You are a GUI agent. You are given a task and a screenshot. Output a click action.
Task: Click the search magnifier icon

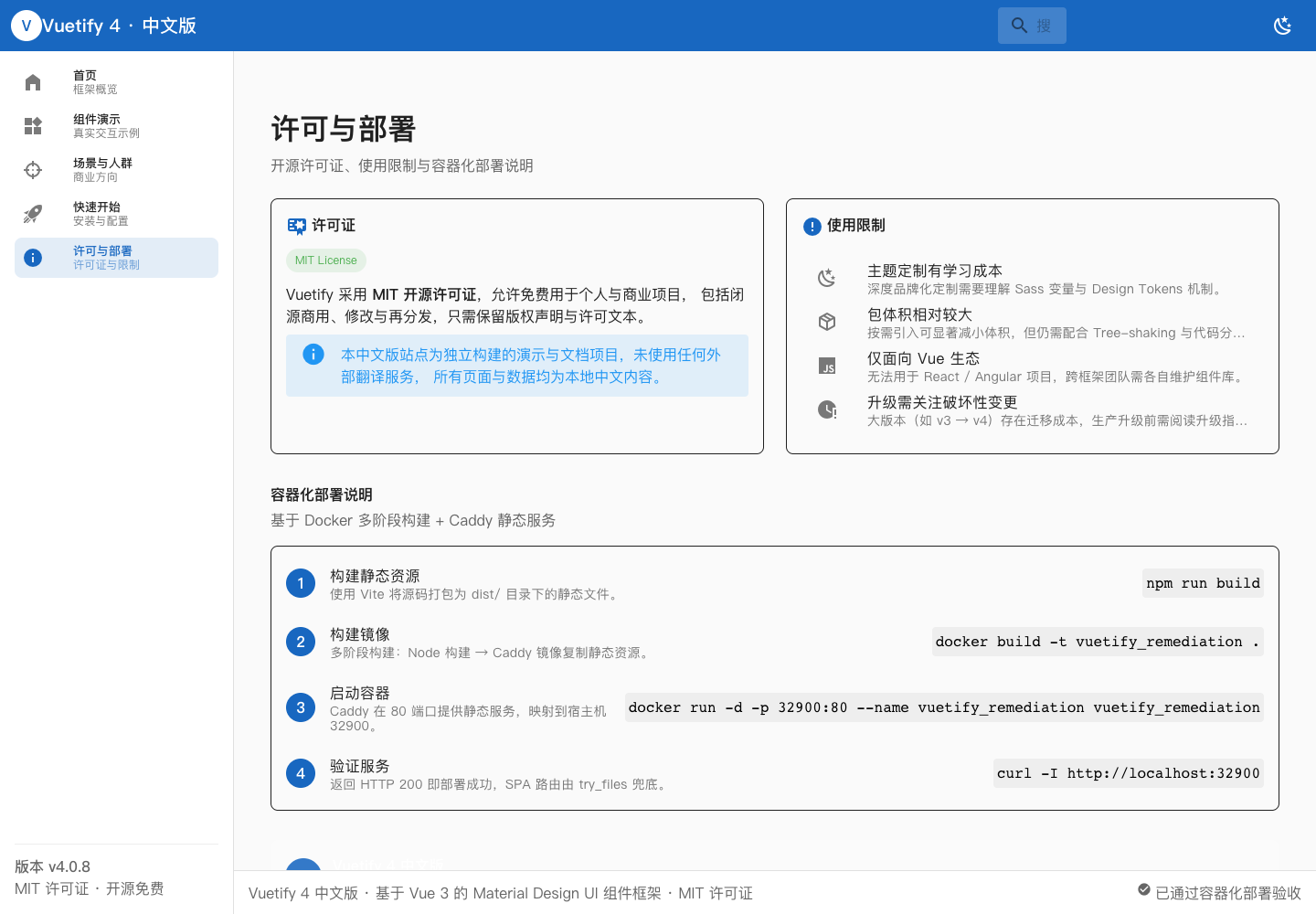[1020, 26]
